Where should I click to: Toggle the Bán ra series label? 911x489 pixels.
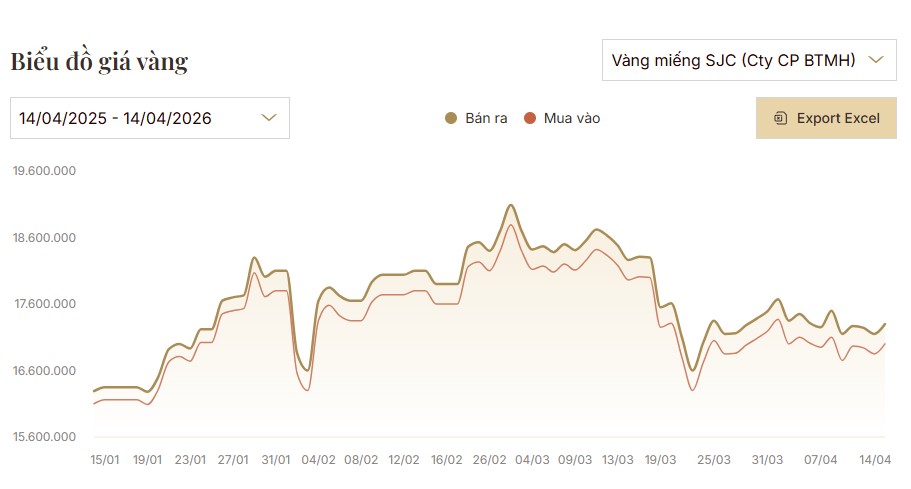pyautogui.click(x=486, y=118)
